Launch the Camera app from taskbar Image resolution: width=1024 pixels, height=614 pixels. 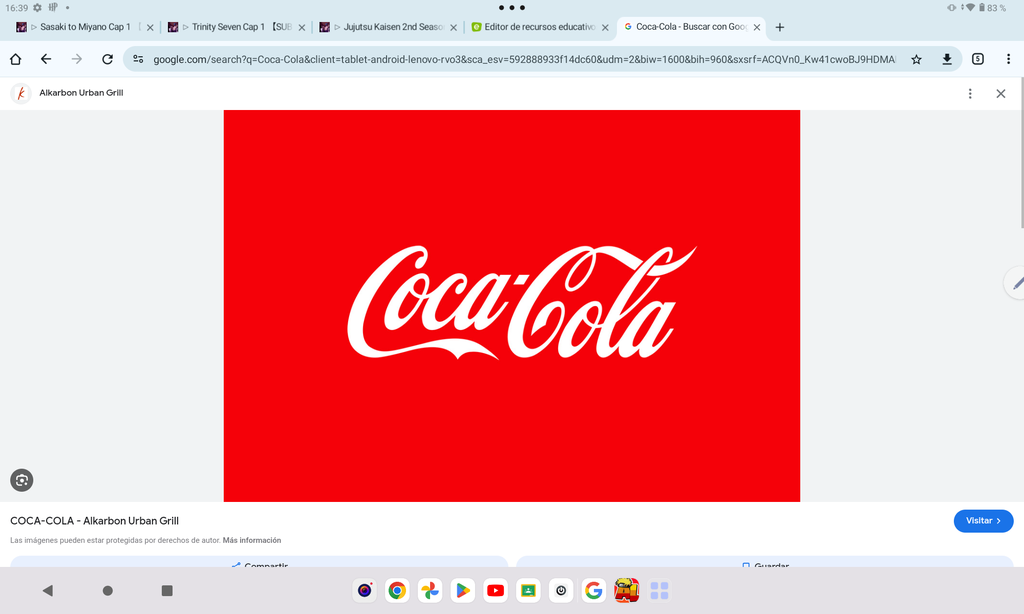click(364, 590)
